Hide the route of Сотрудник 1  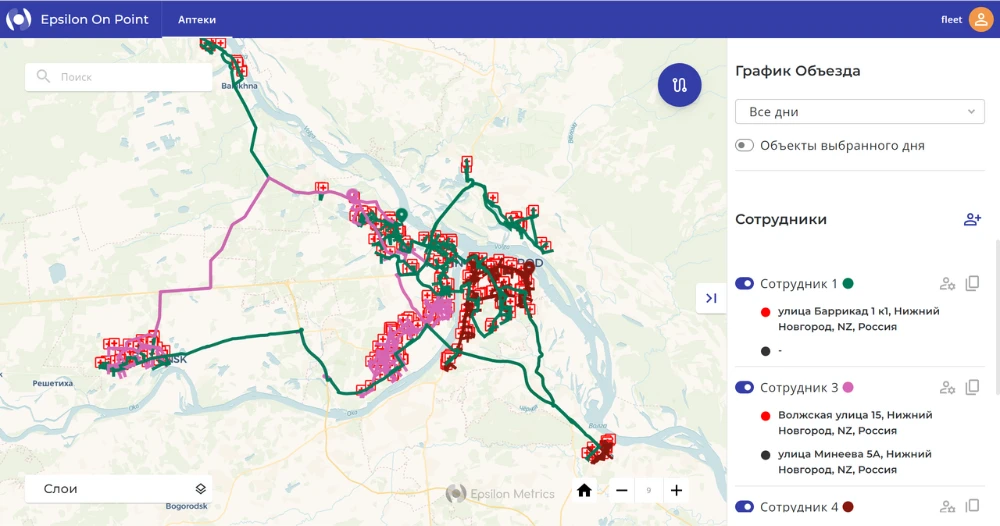click(745, 284)
